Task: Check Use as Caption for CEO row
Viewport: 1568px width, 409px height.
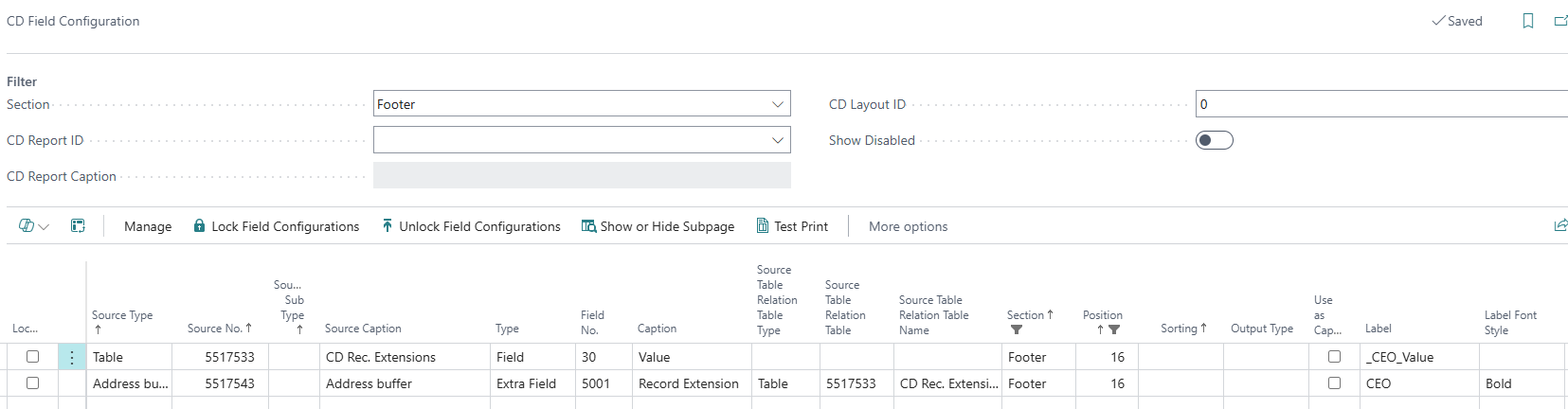Action: tap(1334, 383)
